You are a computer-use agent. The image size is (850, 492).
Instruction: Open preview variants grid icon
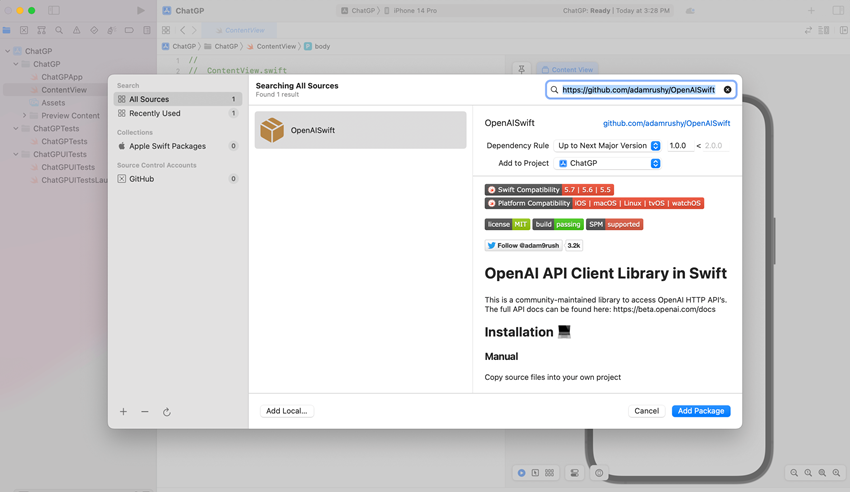click(x=550, y=473)
